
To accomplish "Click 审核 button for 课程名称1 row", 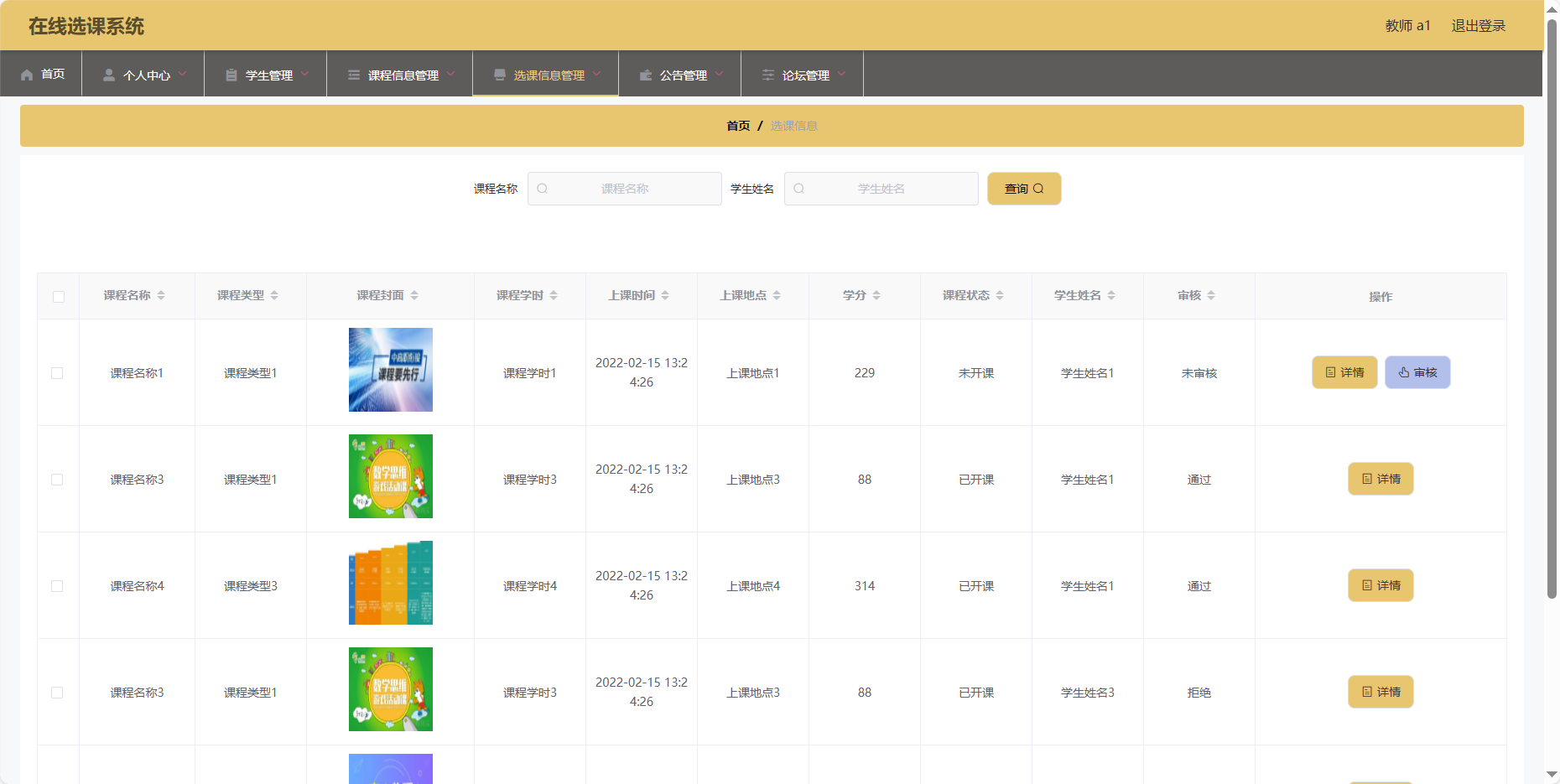I will pos(1417,372).
